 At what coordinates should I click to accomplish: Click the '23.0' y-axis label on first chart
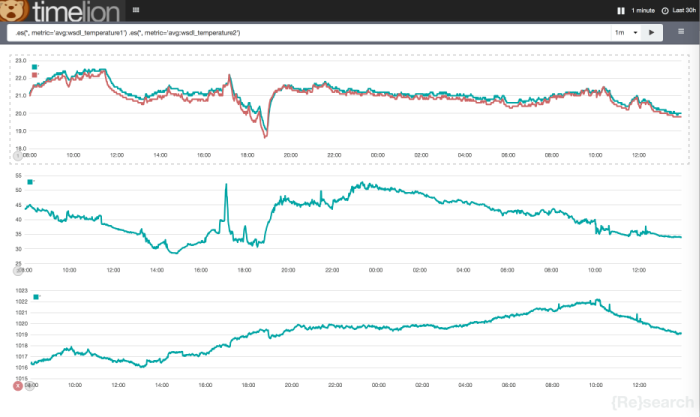[21, 60]
